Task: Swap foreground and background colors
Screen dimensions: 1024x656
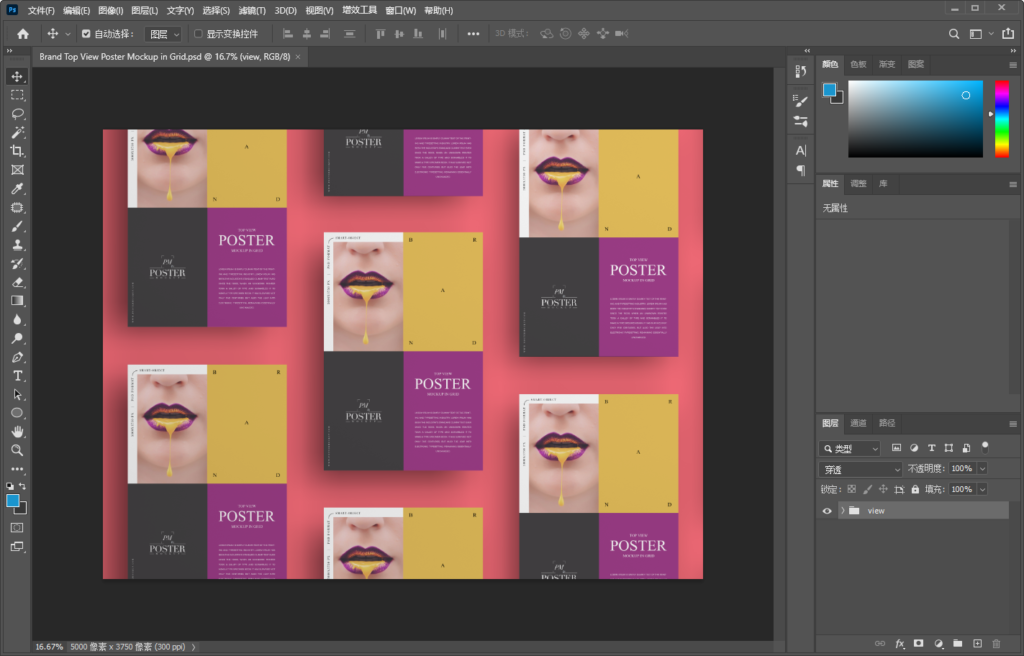Action: (x=23, y=486)
